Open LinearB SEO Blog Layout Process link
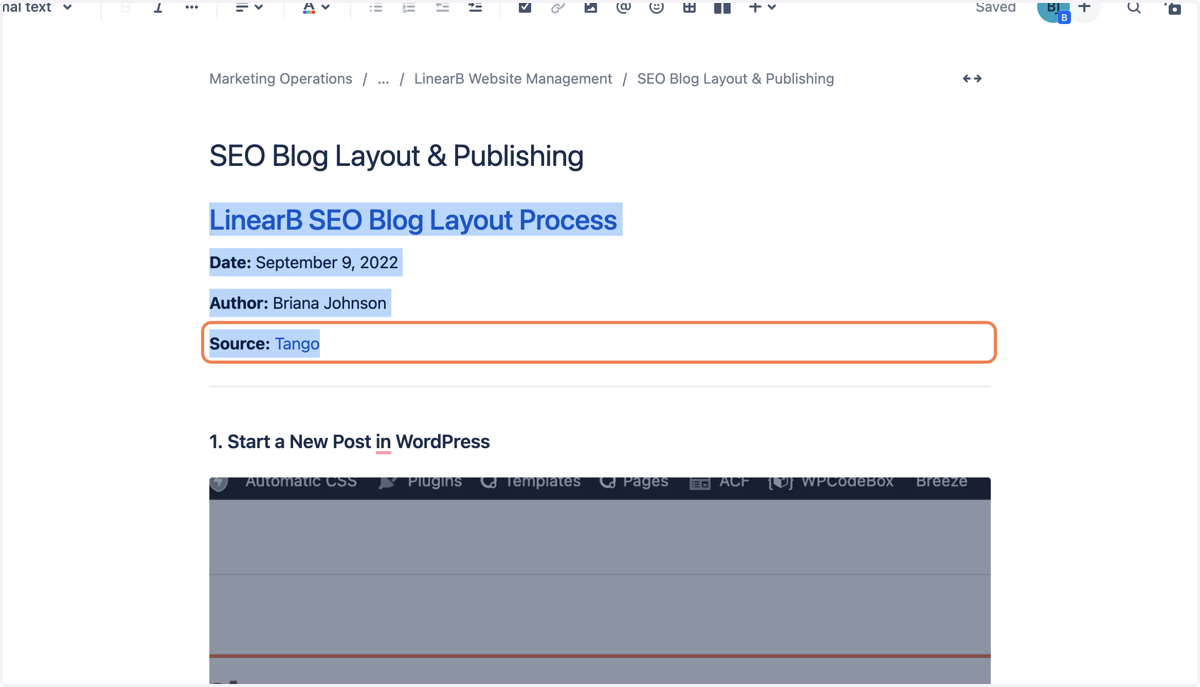This screenshot has height=687, width=1200. point(413,220)
